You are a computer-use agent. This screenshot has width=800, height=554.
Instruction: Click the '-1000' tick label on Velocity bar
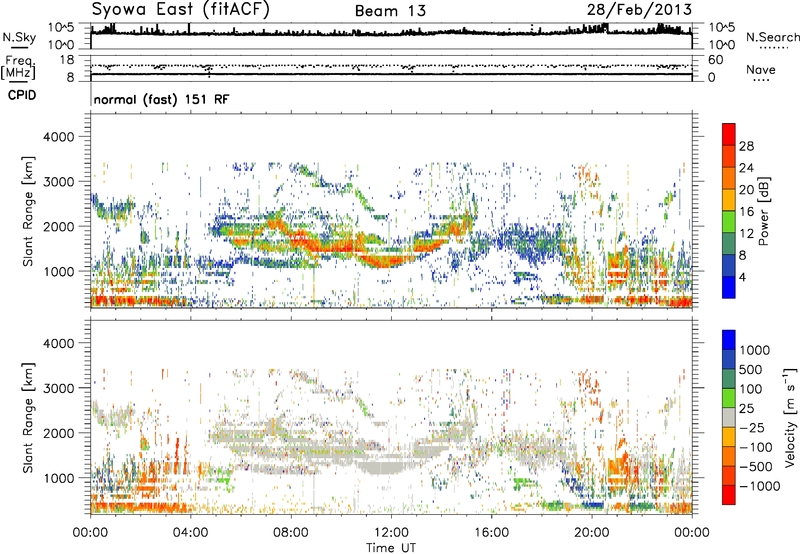[x=759, y=486]
